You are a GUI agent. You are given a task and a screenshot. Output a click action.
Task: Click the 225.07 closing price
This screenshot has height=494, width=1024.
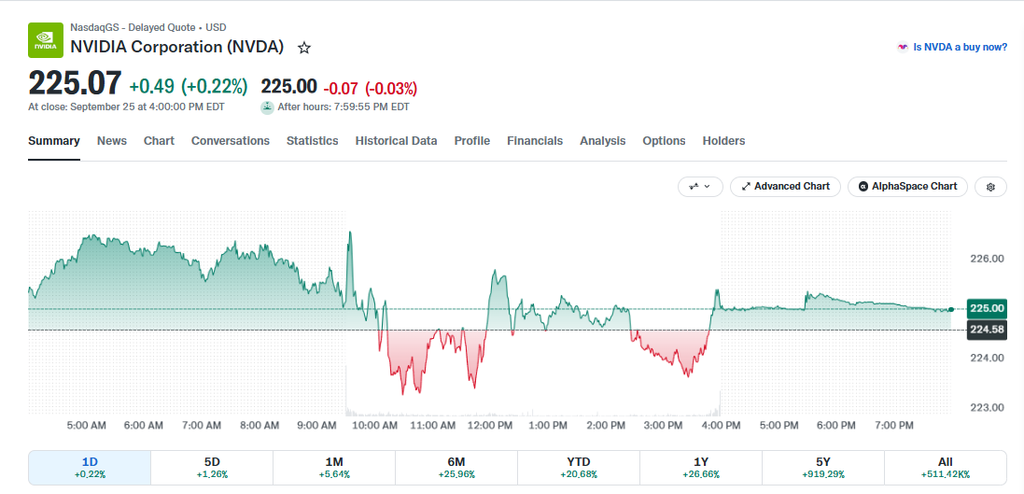[74, 84]
